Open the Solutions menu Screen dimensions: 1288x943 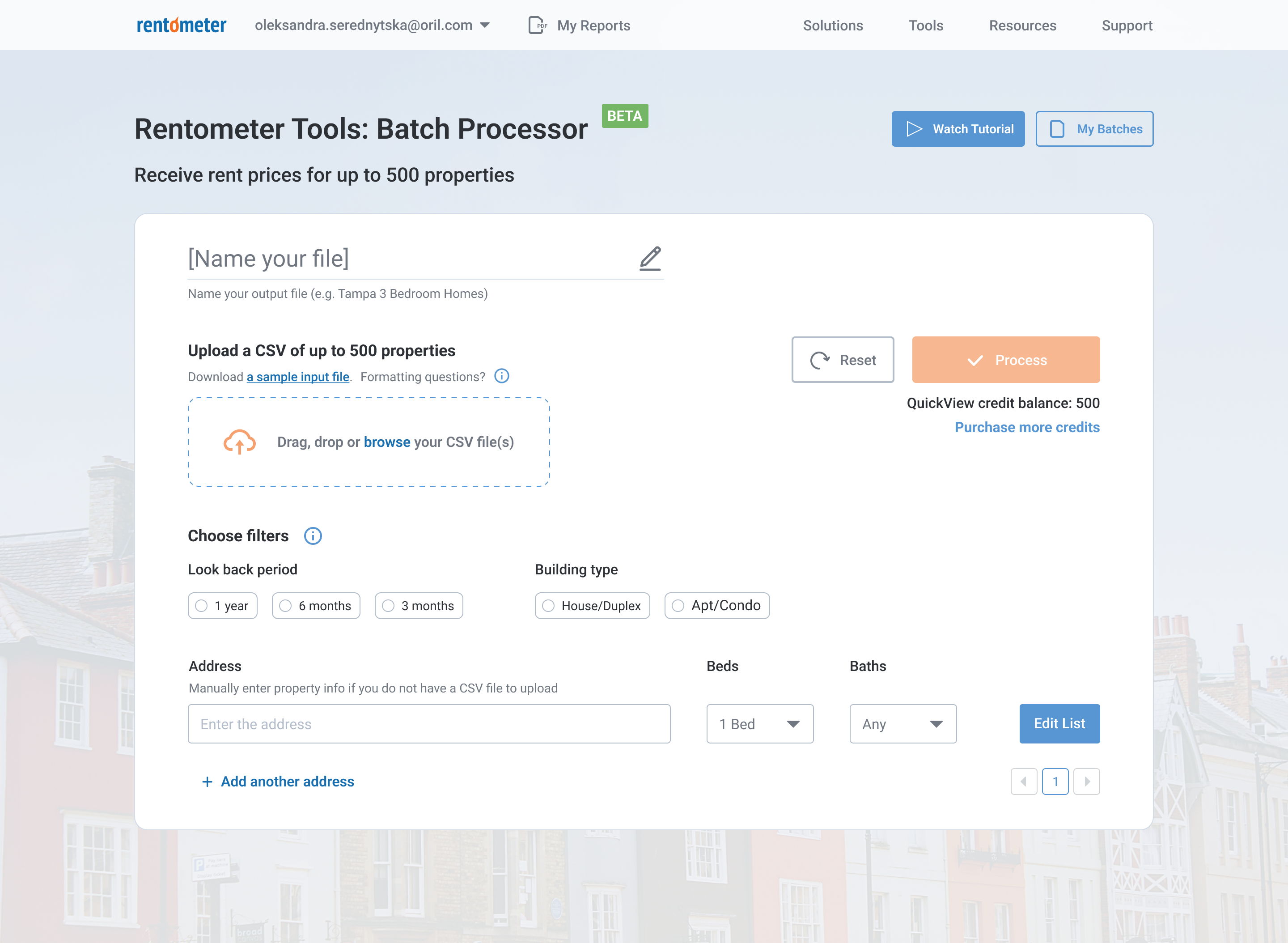[x=833, y=25]
